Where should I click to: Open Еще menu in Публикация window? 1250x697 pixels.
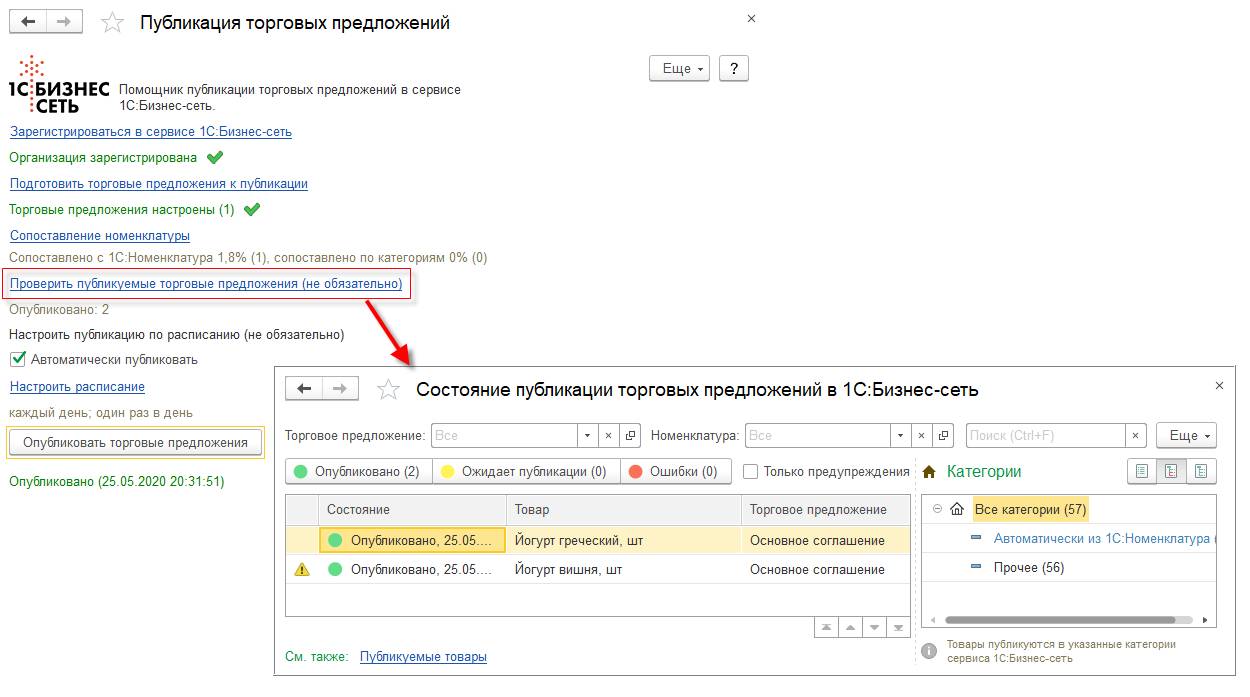680,68
